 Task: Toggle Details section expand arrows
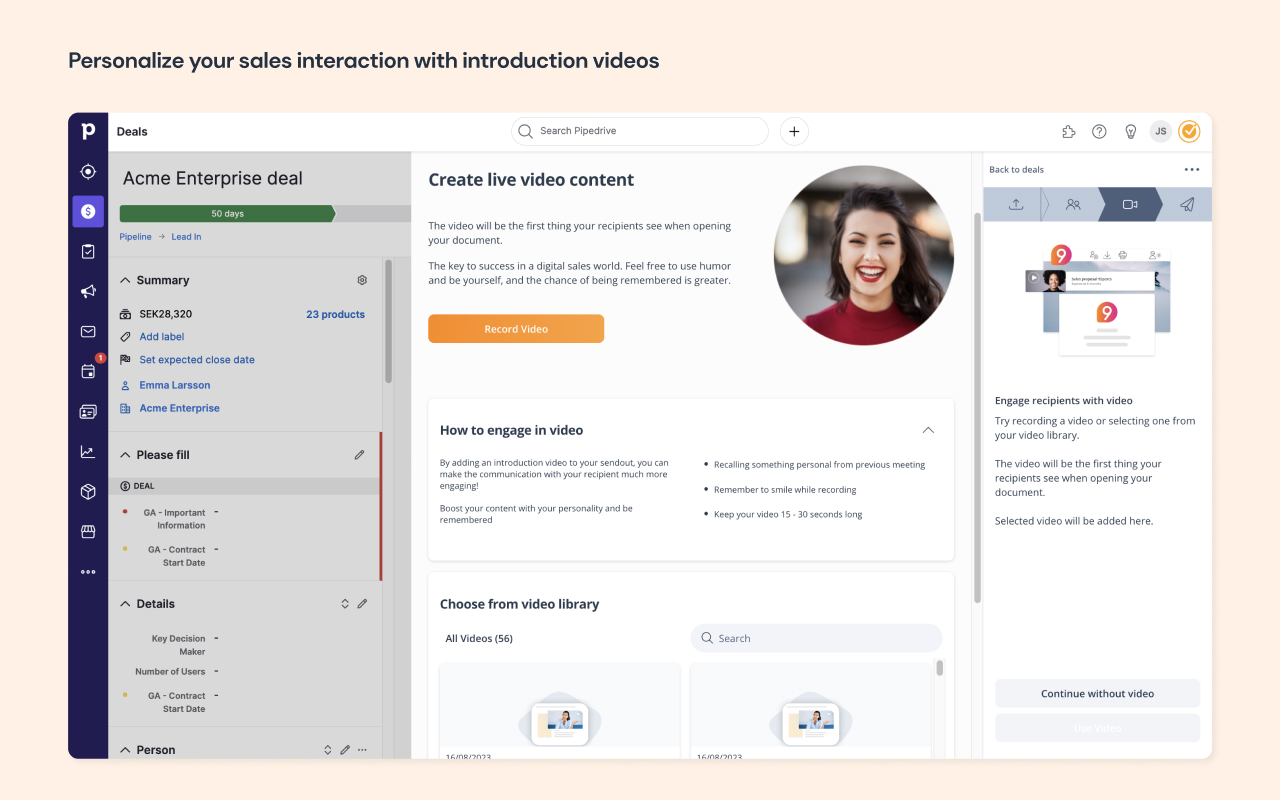pyautogui.click(x=345, y=604)
